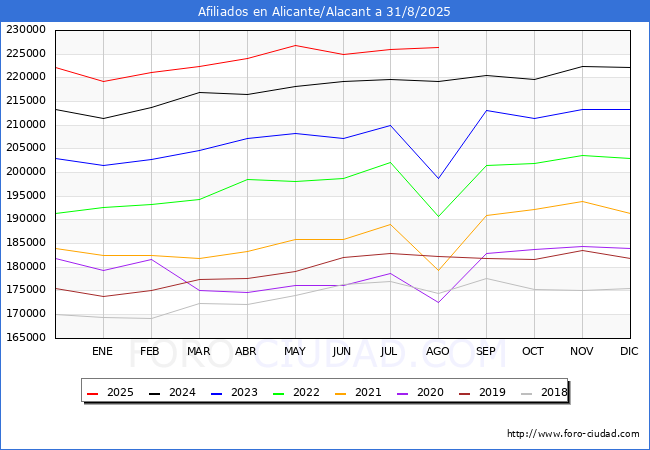Click the 225000 y-axis value

[x=26, y=53]
